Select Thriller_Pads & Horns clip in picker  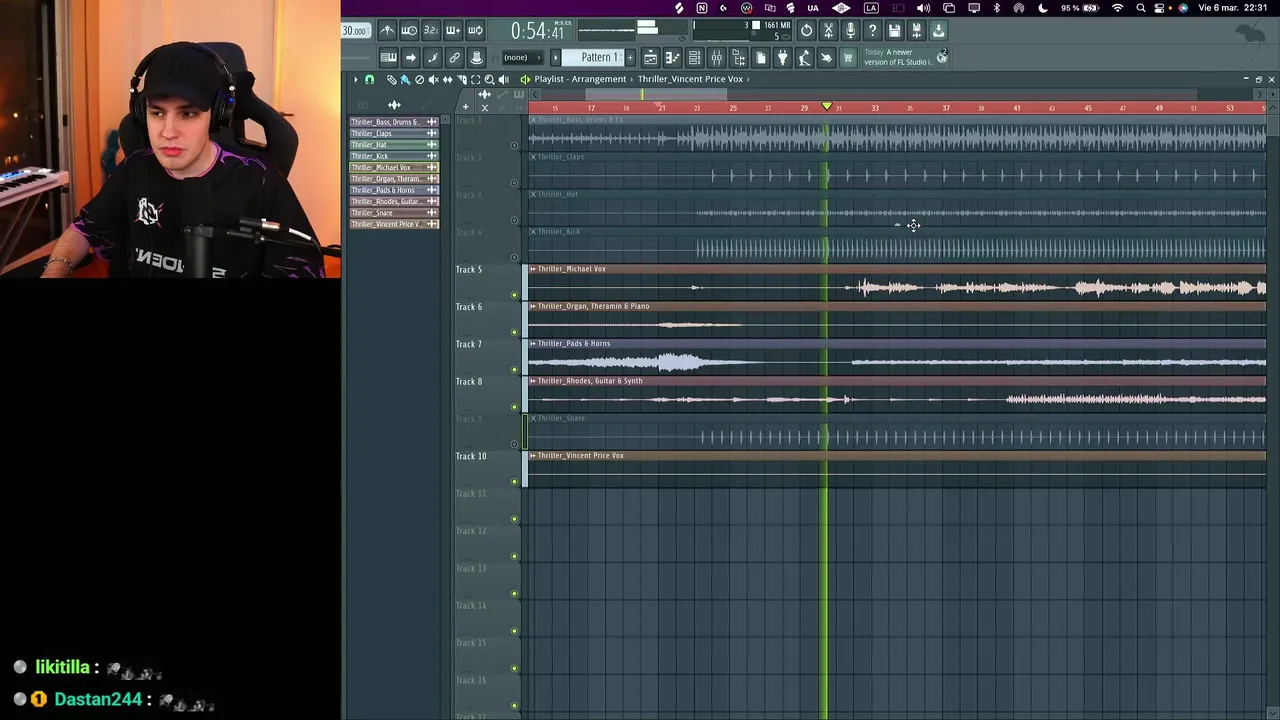394,190
